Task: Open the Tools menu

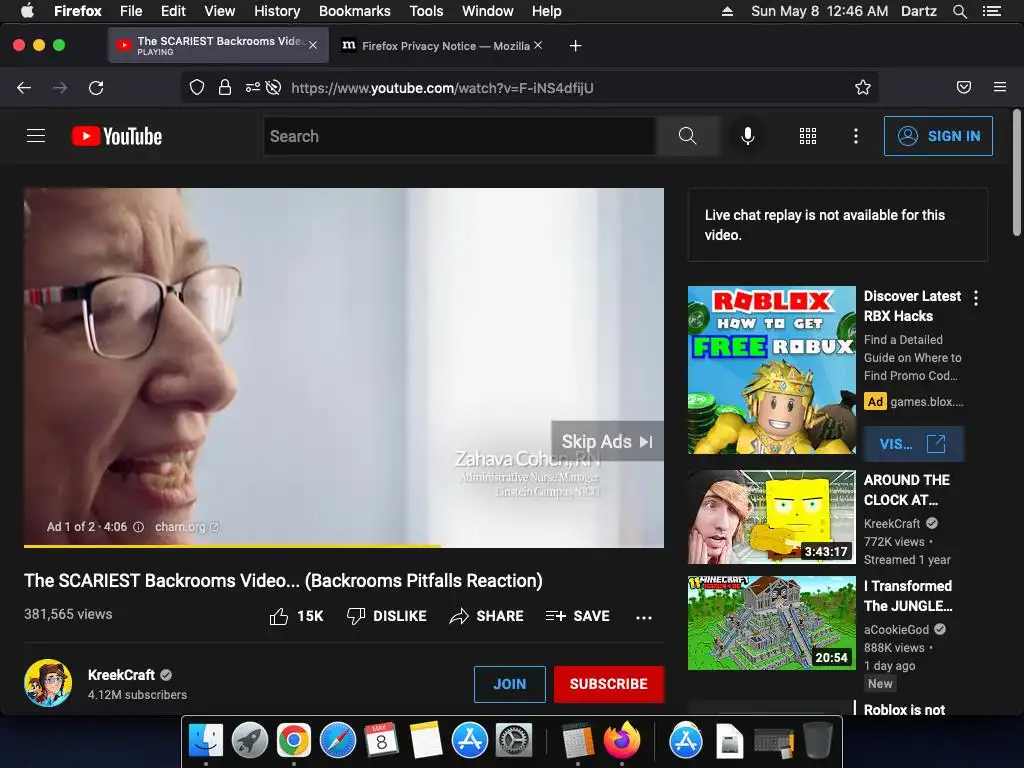Action: click(426, 11)
